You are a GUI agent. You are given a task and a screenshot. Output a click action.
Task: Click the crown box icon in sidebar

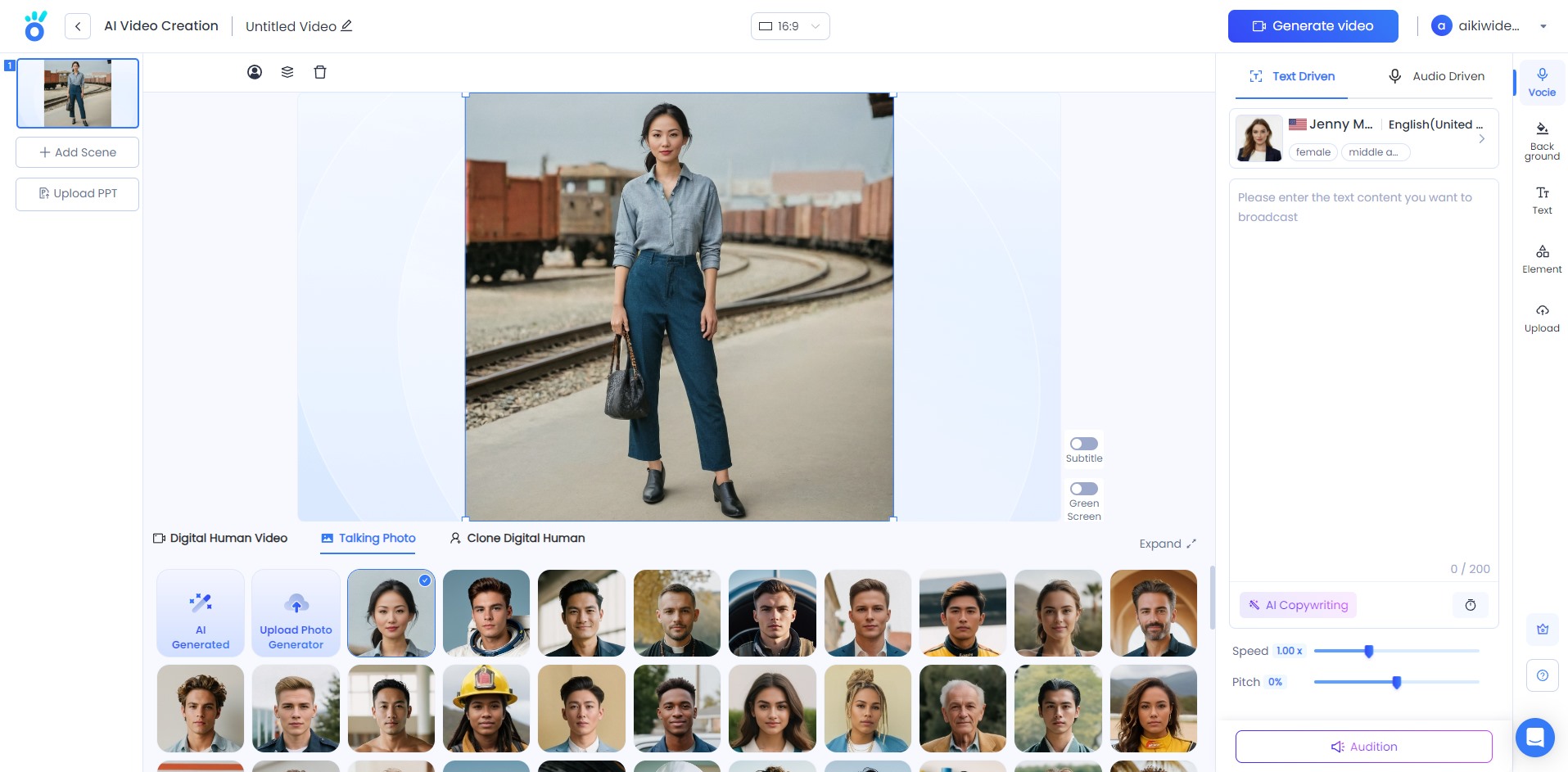click(x=1543, y=629)
